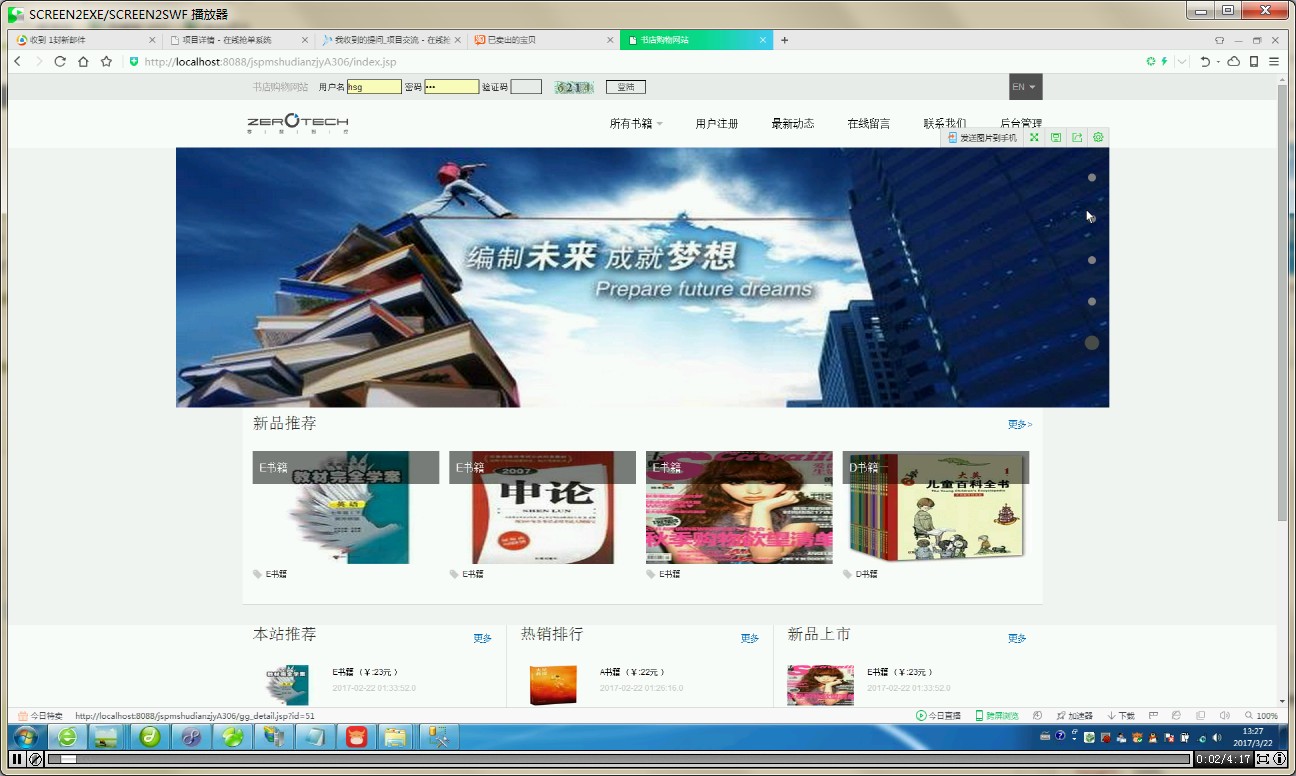Bookmark page with the star icon

[106, 61]
